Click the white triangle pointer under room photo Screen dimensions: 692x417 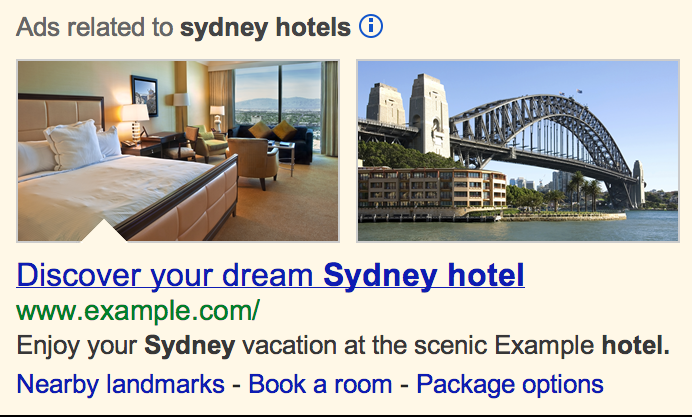pos(104,231)
